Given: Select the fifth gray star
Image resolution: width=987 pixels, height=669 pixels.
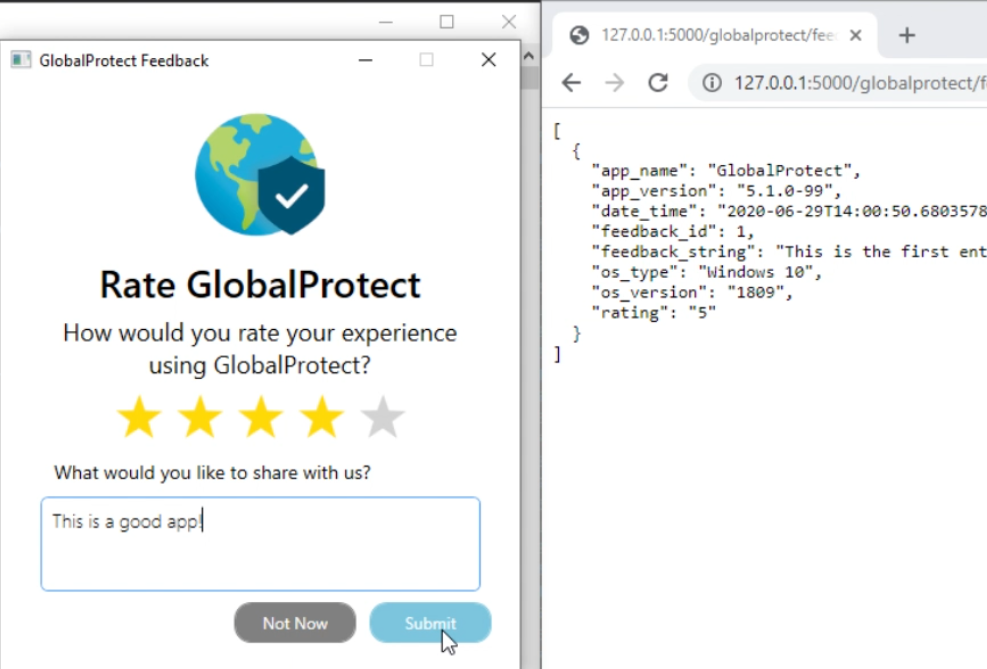Looking at the screenshot, I should (382, 418).
